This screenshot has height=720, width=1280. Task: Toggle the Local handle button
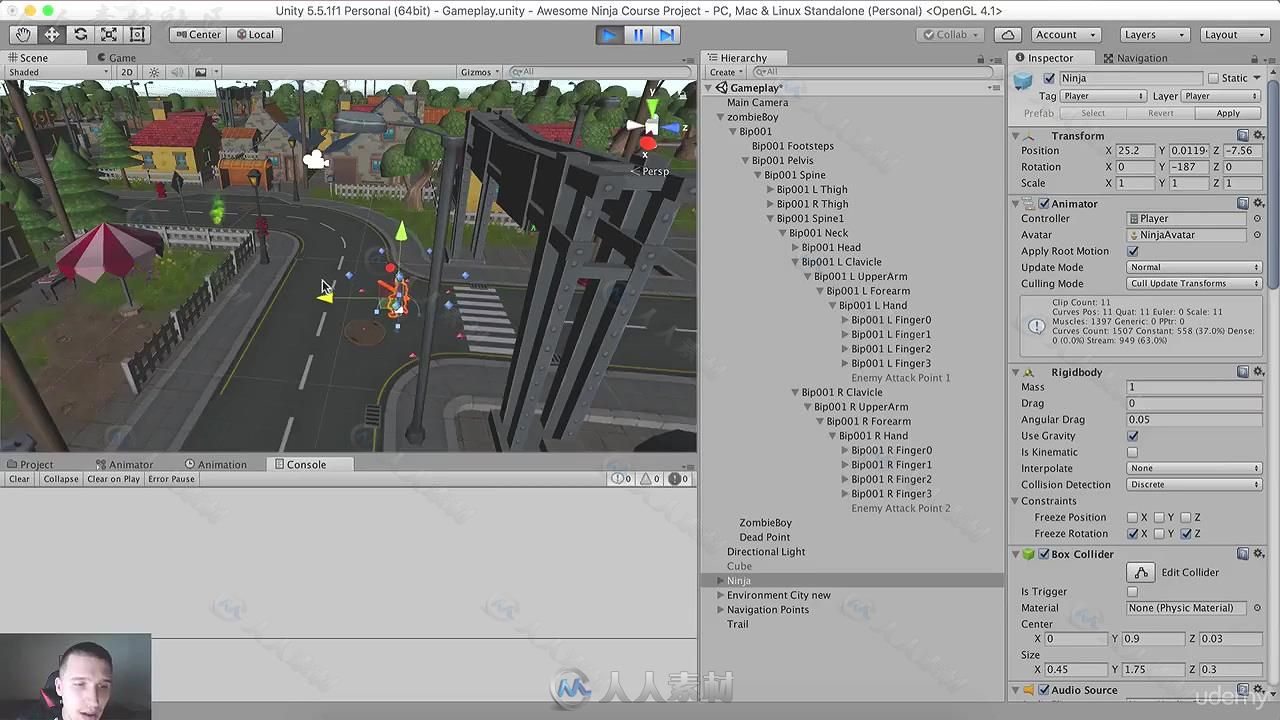[254, 34]
